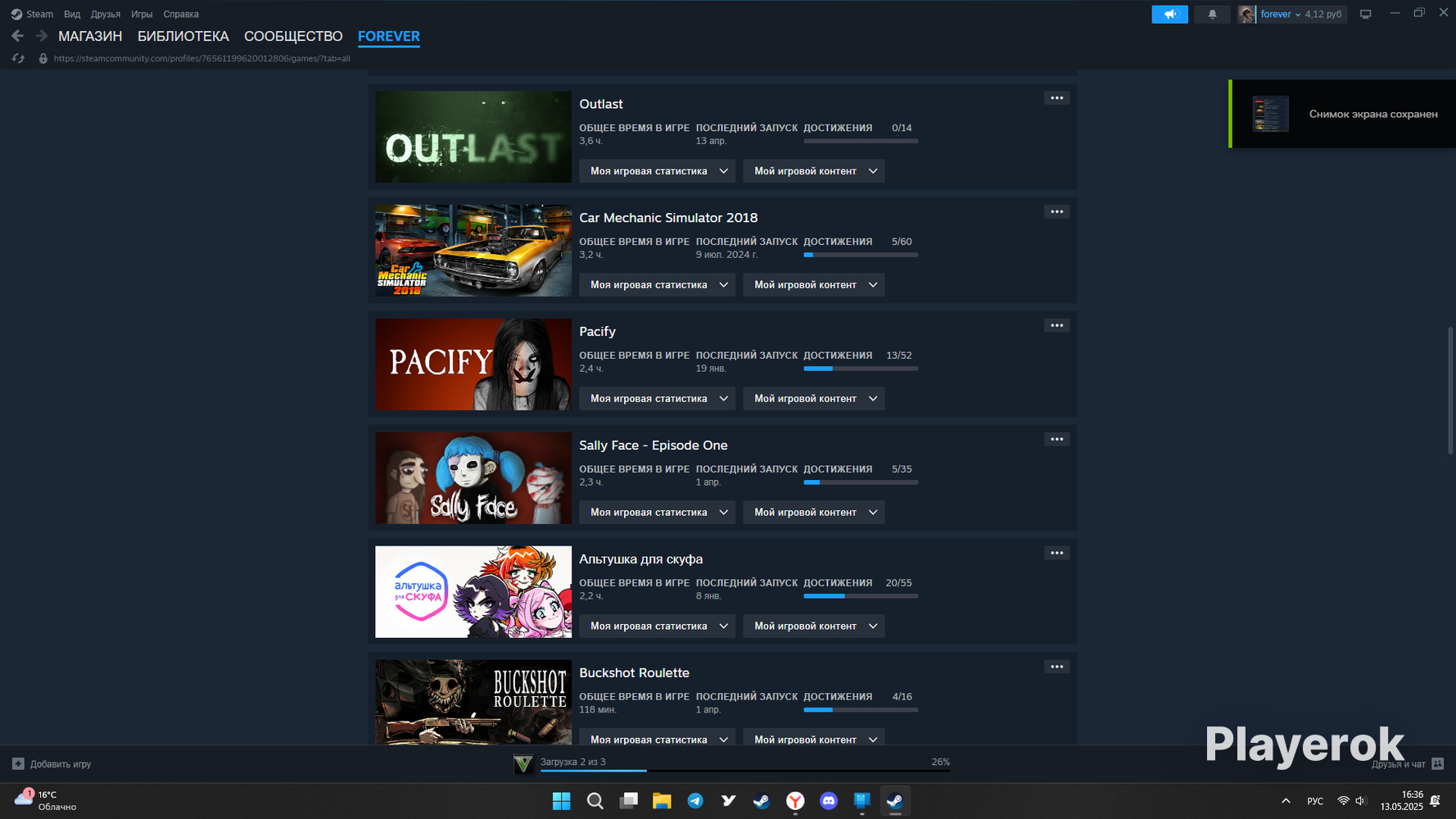The image size is (1456, 819).
Task: Open the Игры menu
Action: click(142, 14)
